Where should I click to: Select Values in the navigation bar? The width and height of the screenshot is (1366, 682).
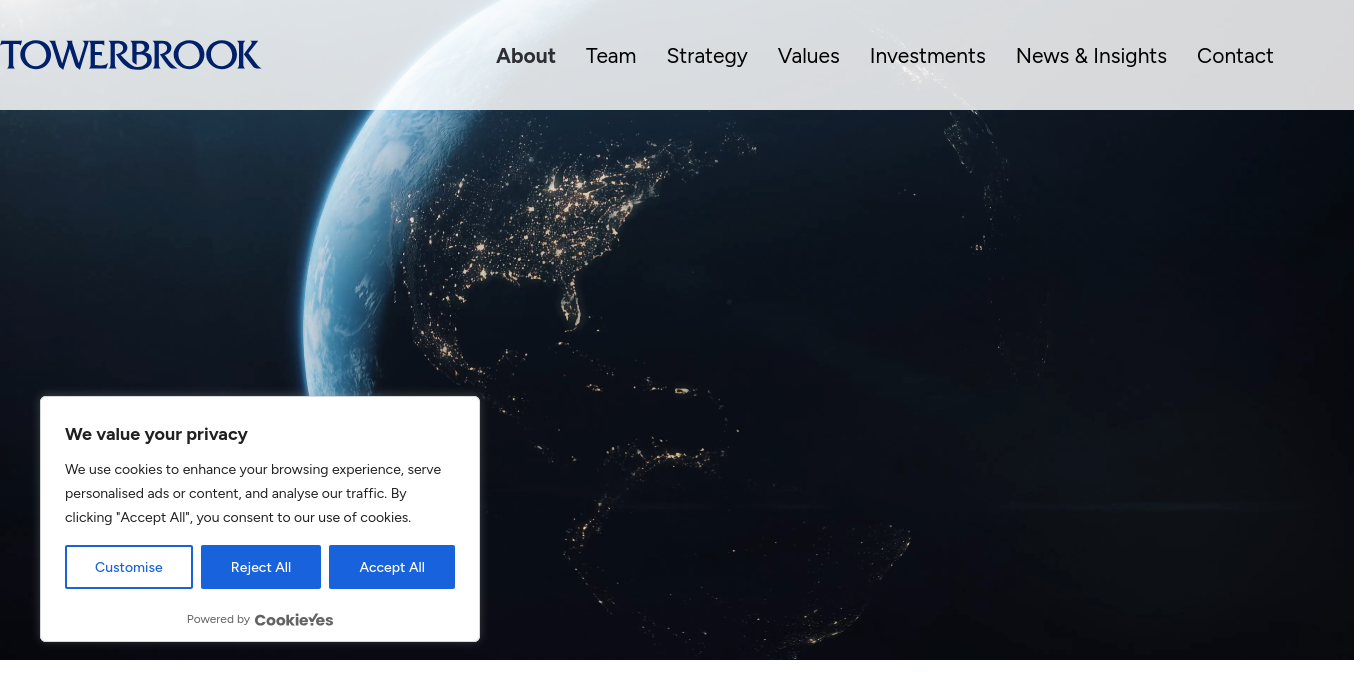point(808,56)
